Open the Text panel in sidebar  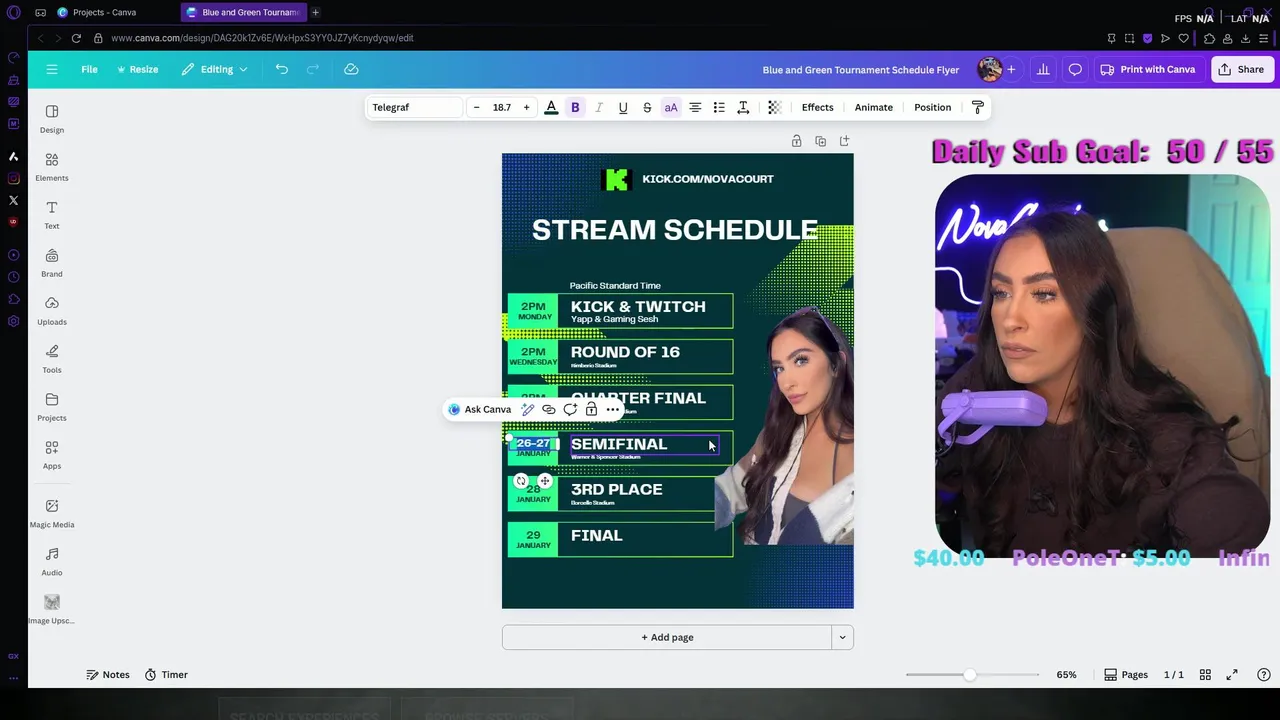52,214
